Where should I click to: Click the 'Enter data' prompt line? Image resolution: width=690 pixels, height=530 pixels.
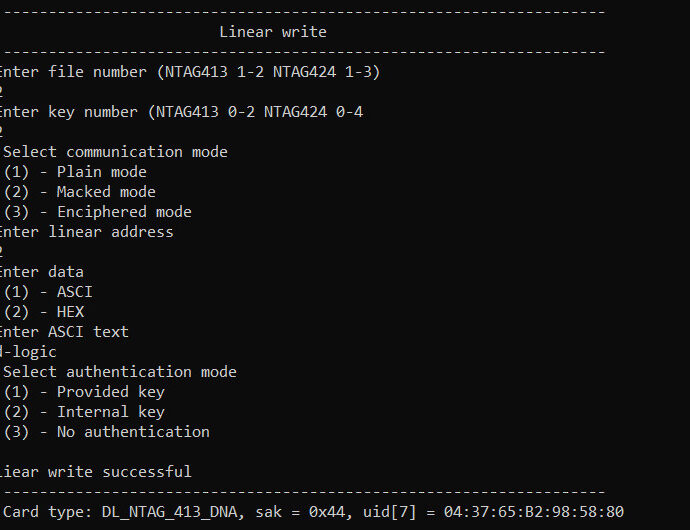(42, 272)
